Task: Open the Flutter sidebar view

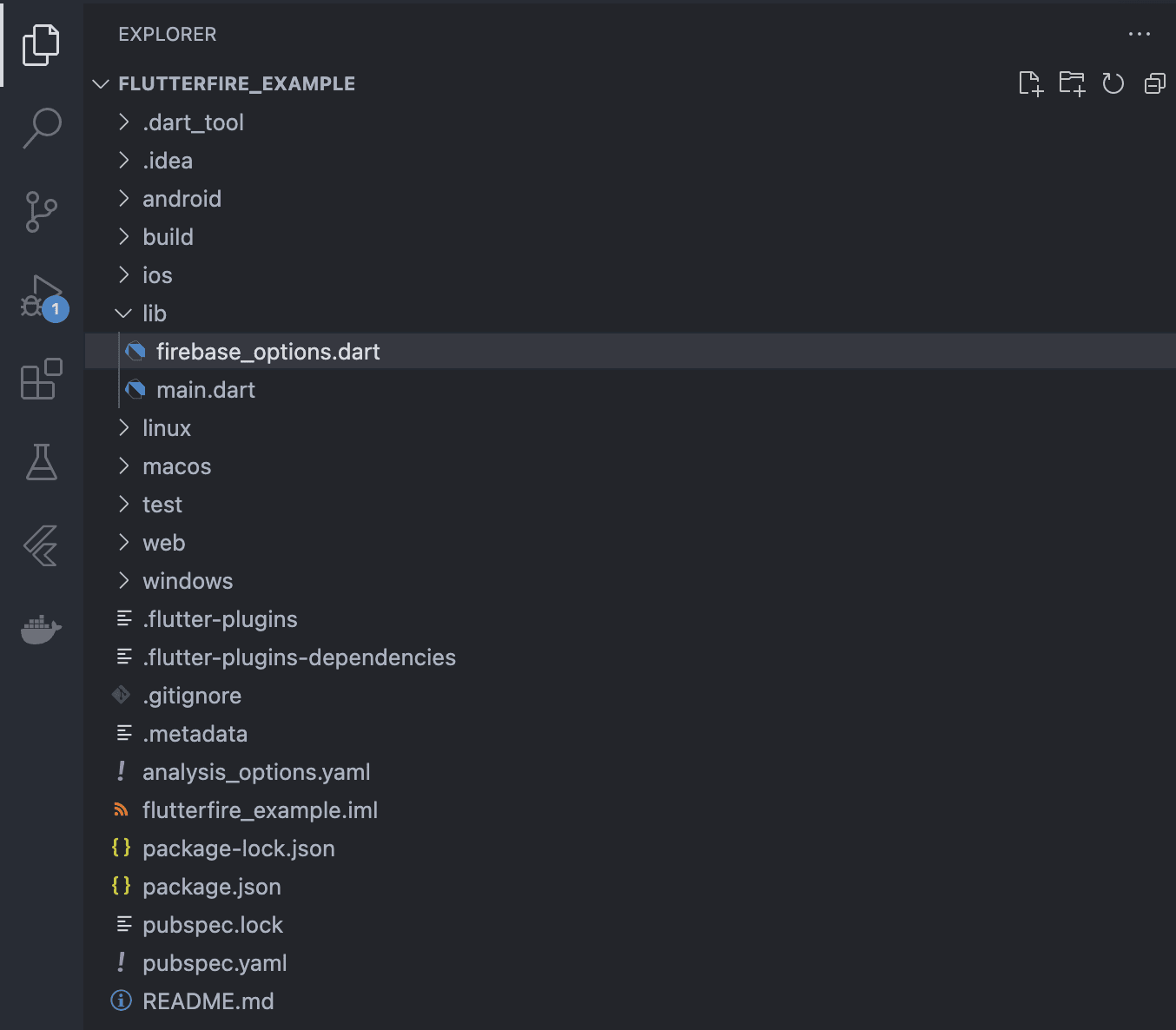Action: 42,545
